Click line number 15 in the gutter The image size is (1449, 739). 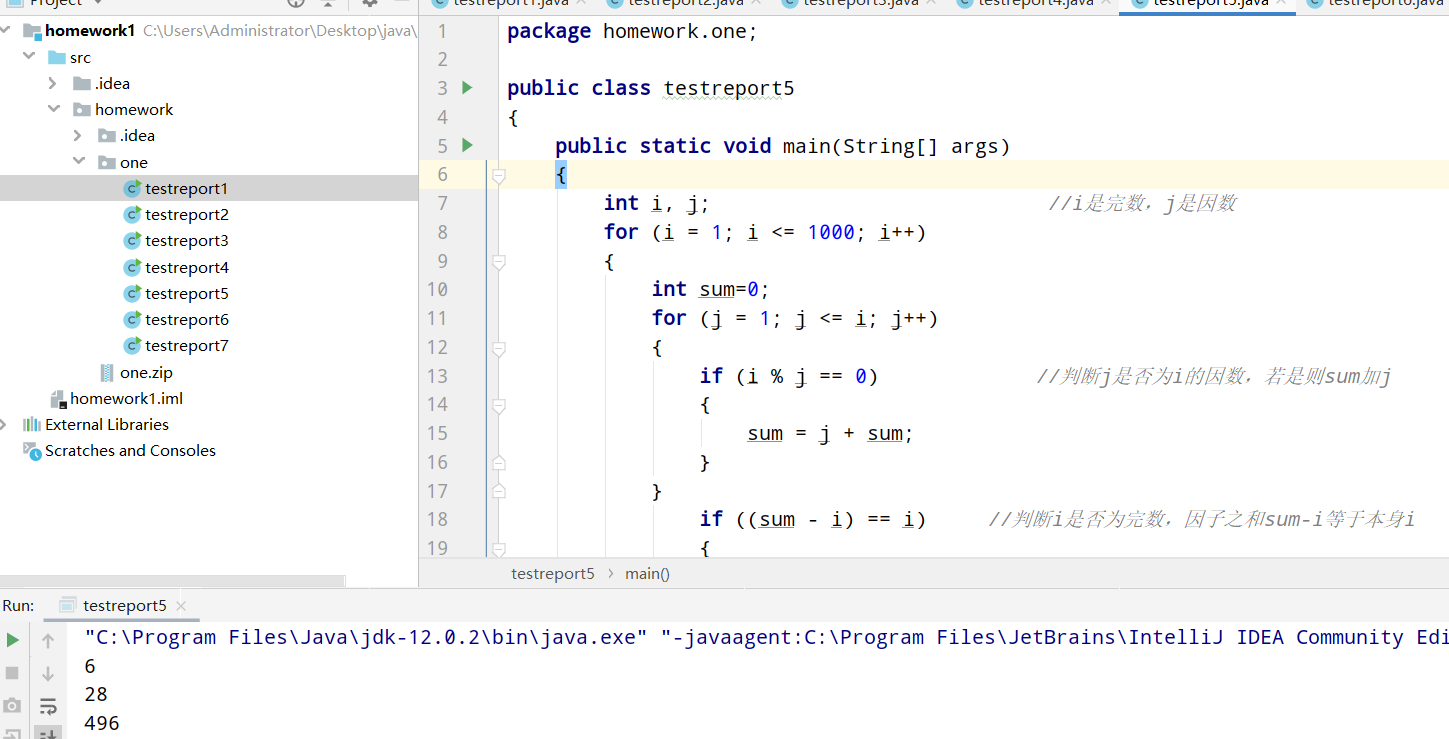(x=437, y=433)
